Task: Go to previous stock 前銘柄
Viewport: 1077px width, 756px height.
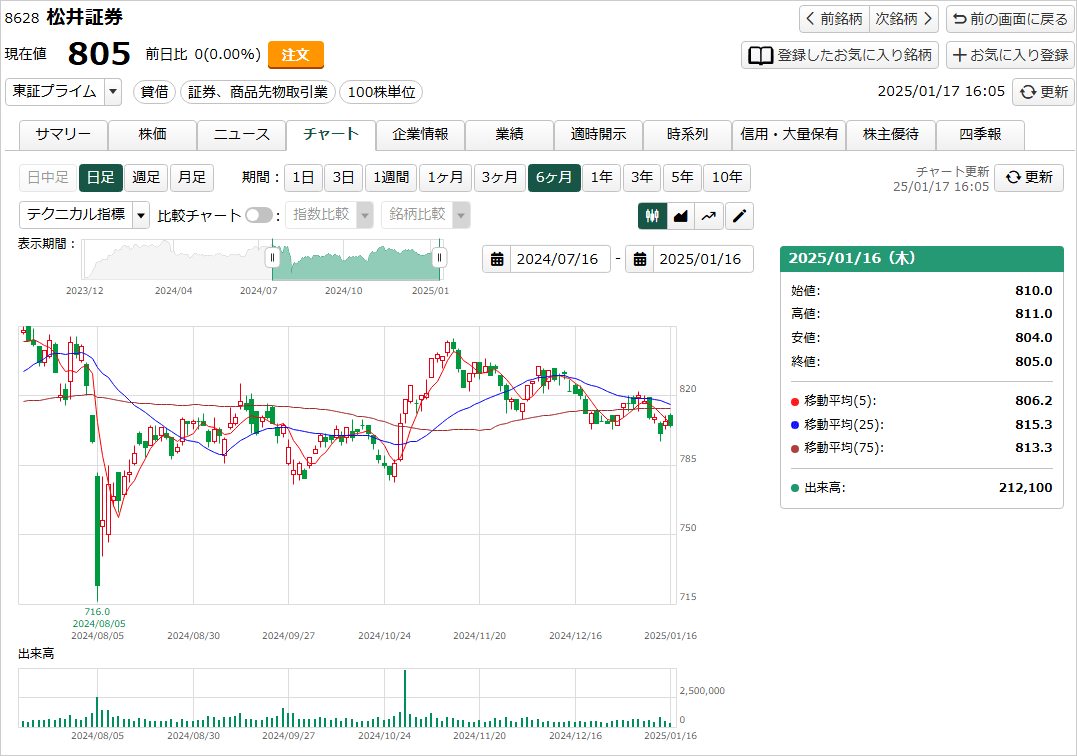Action: click(x=835, y=19)
